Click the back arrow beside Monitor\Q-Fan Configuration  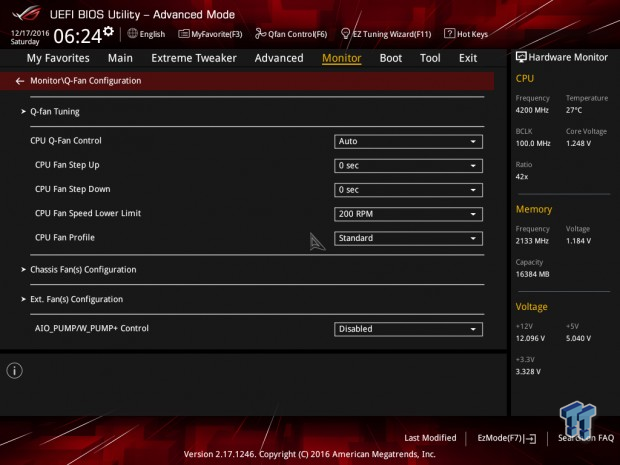20,81
